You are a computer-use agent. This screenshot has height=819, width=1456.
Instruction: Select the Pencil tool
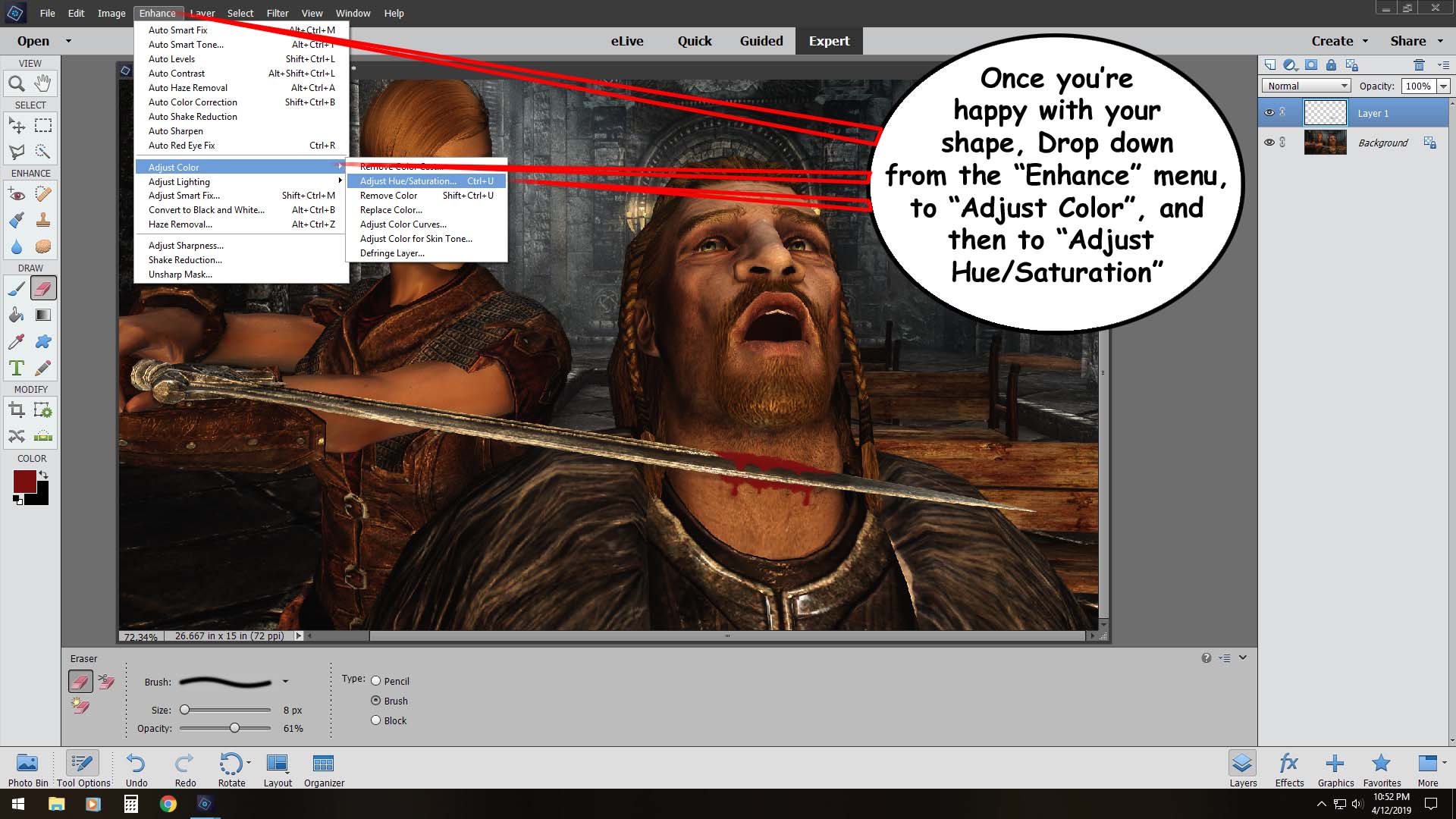tap(43, 369)
